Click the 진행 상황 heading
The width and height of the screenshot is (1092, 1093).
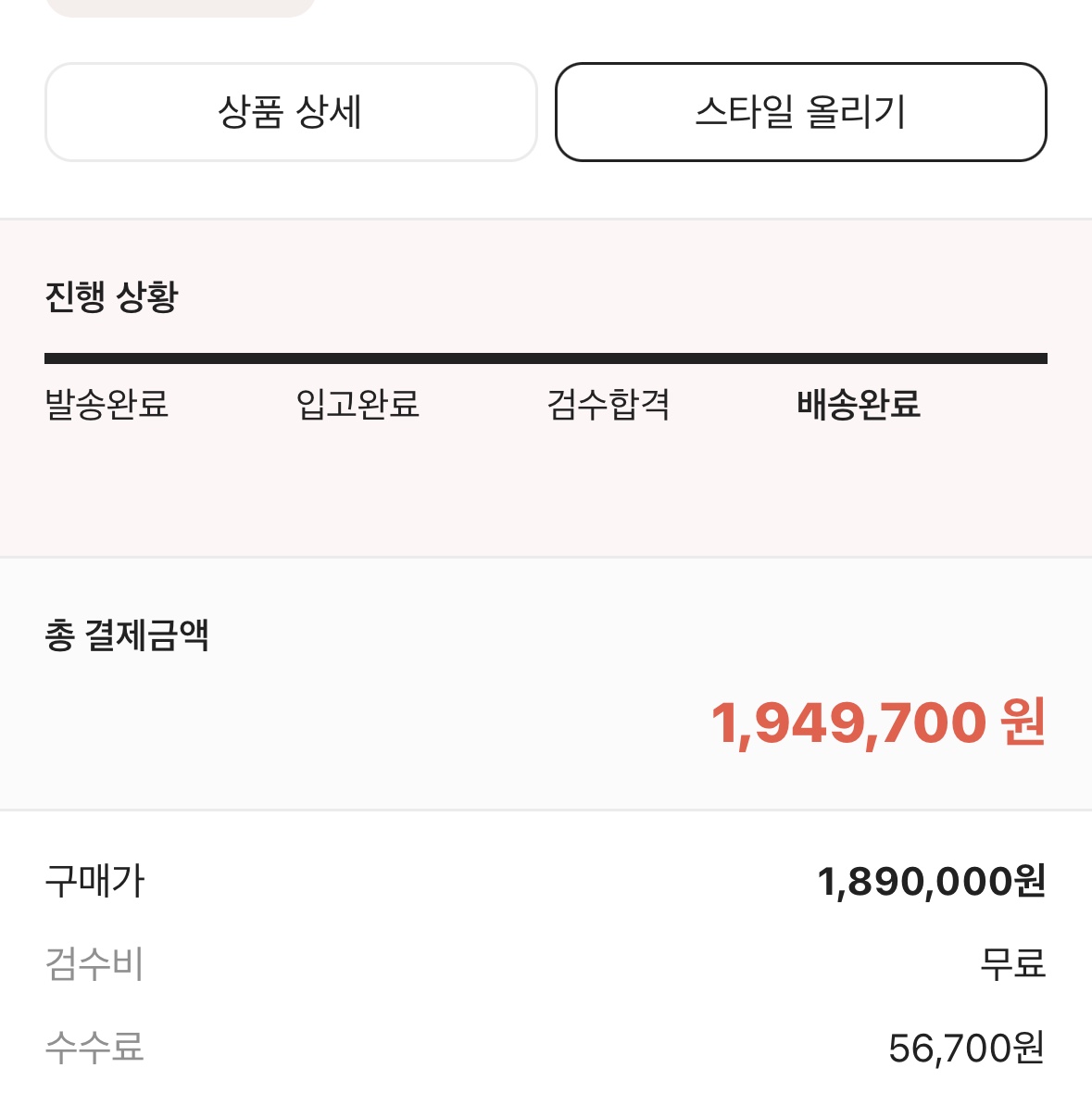(x=111, y=297)
